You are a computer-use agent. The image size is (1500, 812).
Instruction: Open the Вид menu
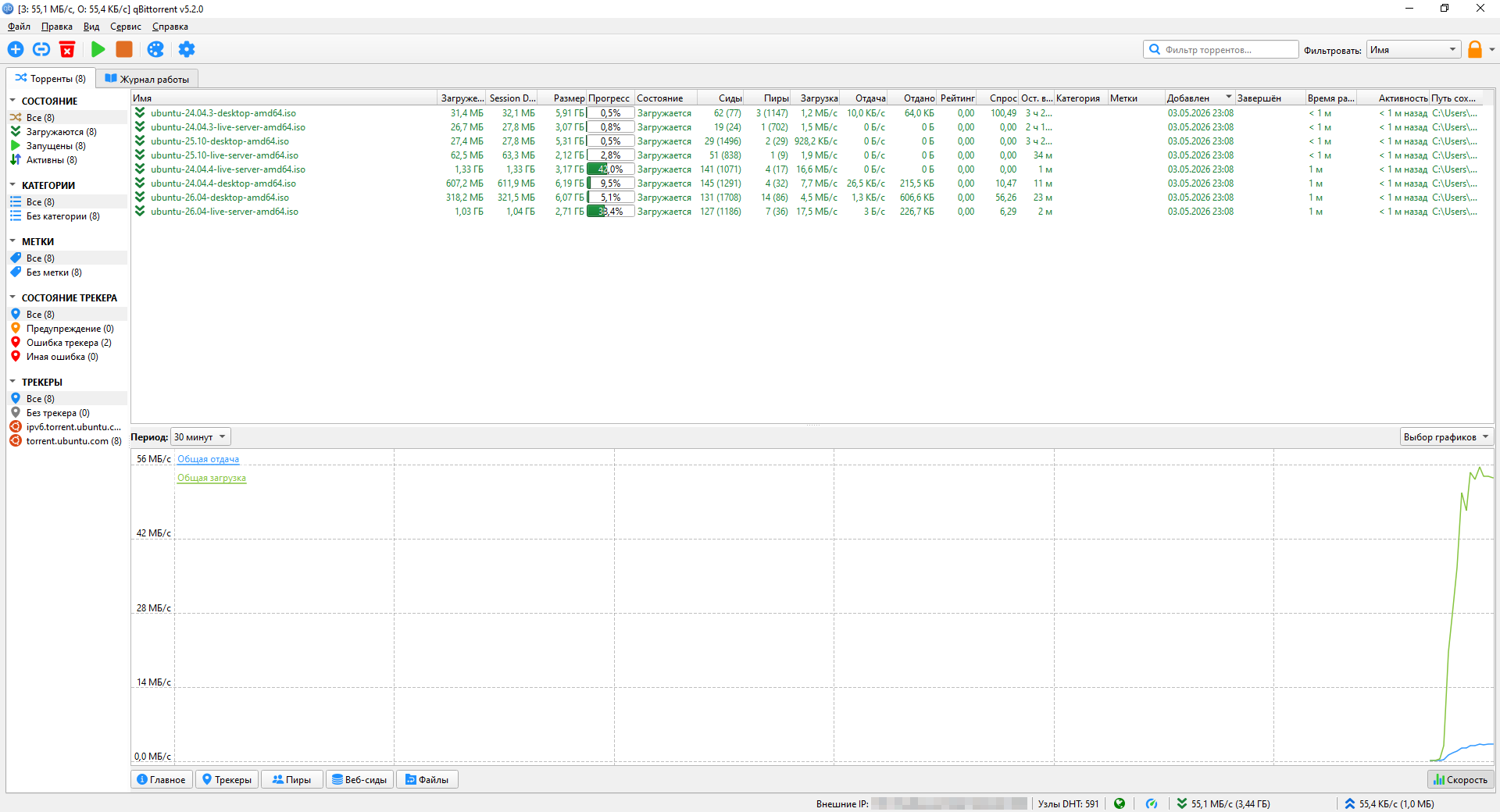click(x=91, y=27)
